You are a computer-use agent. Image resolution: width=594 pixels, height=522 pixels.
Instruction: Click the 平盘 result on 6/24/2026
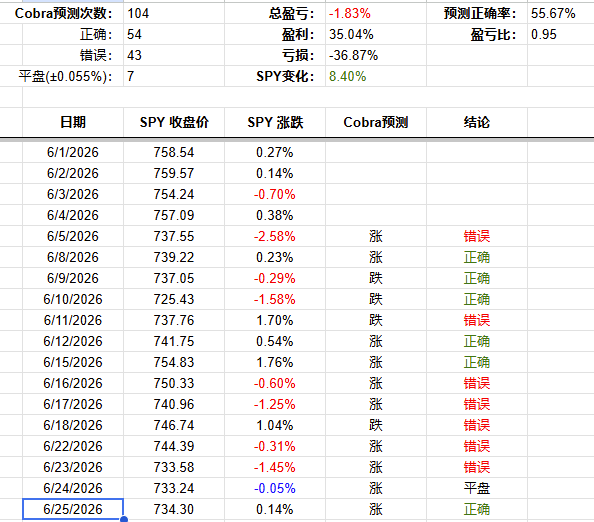point(477,488)
